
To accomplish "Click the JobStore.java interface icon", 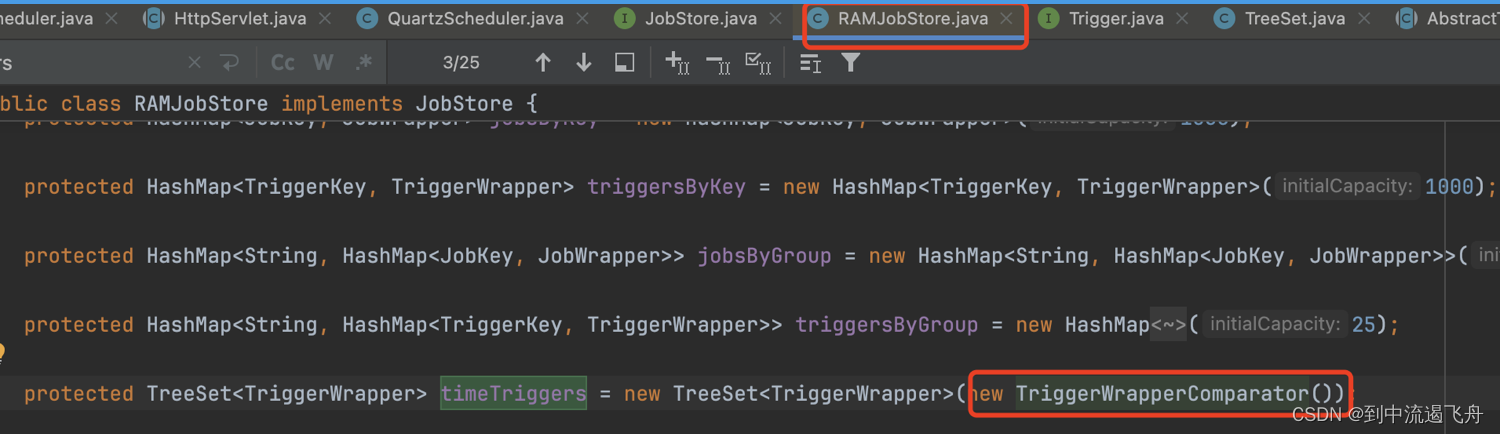I will coord(625,18).
